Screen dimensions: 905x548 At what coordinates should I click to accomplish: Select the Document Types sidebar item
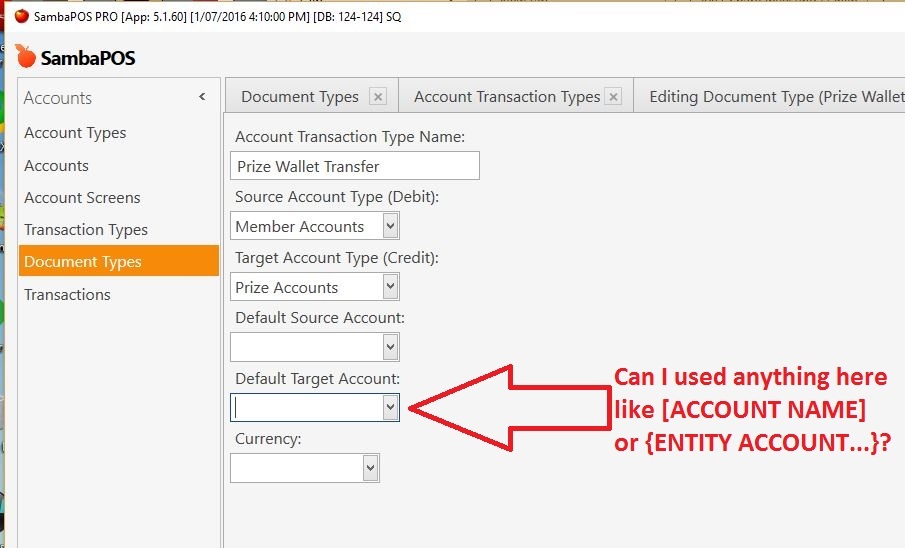(x=119, y=261)
